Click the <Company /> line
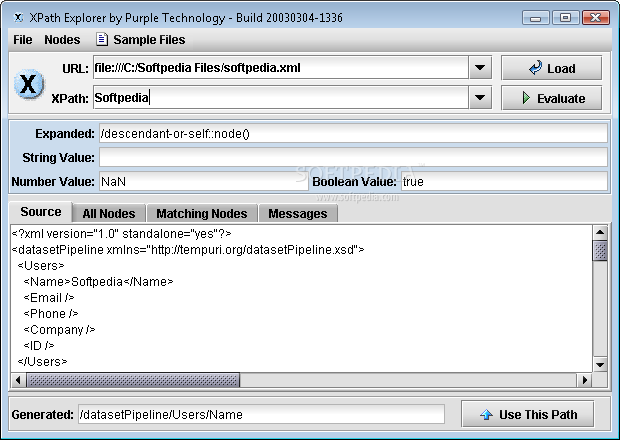 tap(59, 330)
